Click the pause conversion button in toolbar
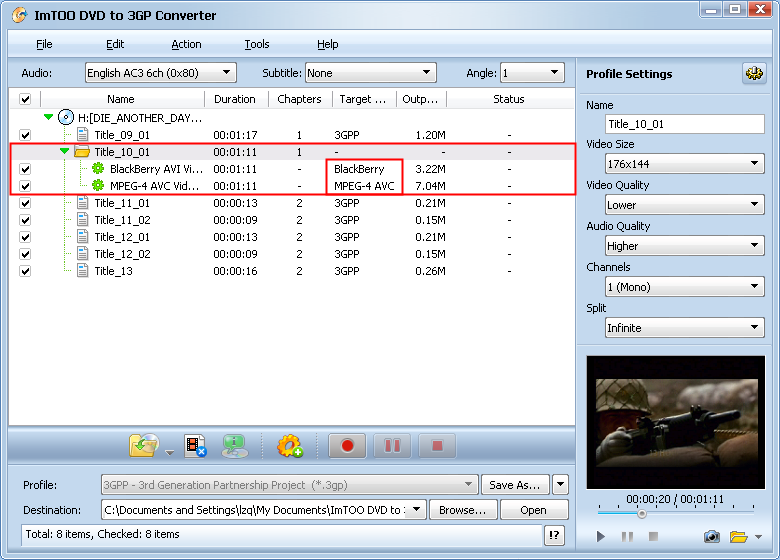This screenshot has width=780, height=560. [392, 446]
